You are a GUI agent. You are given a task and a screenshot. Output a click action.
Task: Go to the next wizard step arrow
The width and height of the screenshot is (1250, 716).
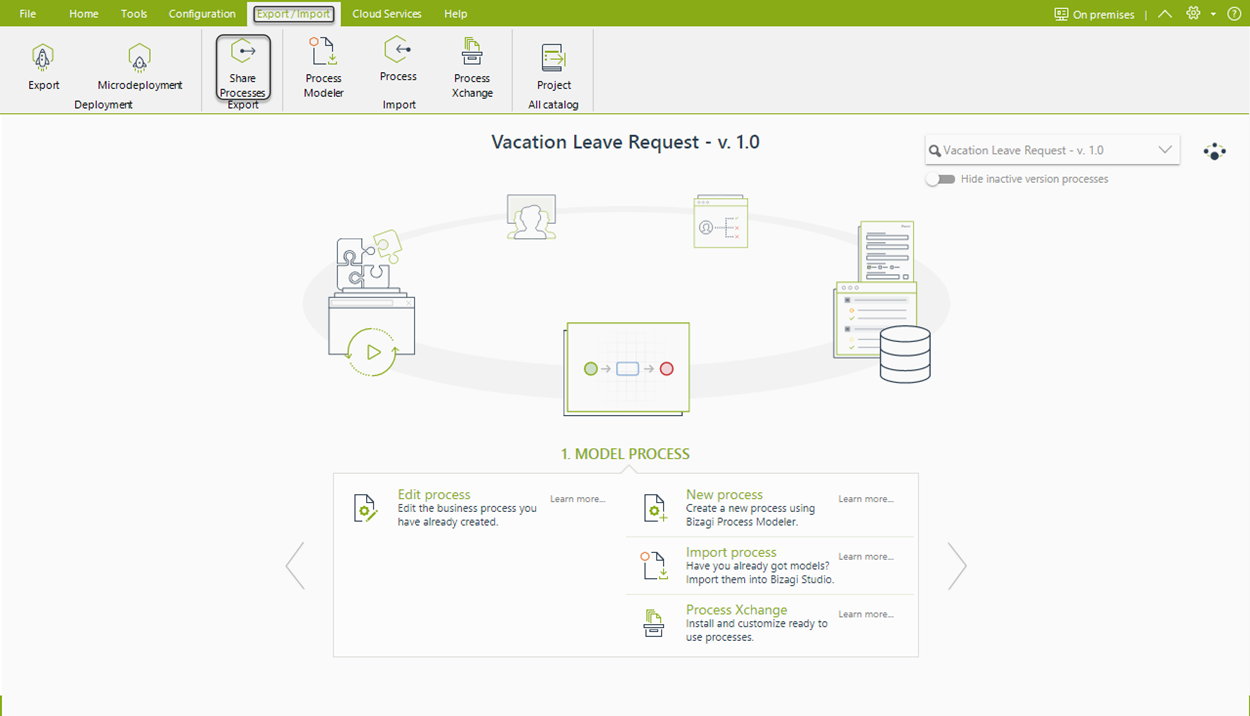click(x=957, y=566)
